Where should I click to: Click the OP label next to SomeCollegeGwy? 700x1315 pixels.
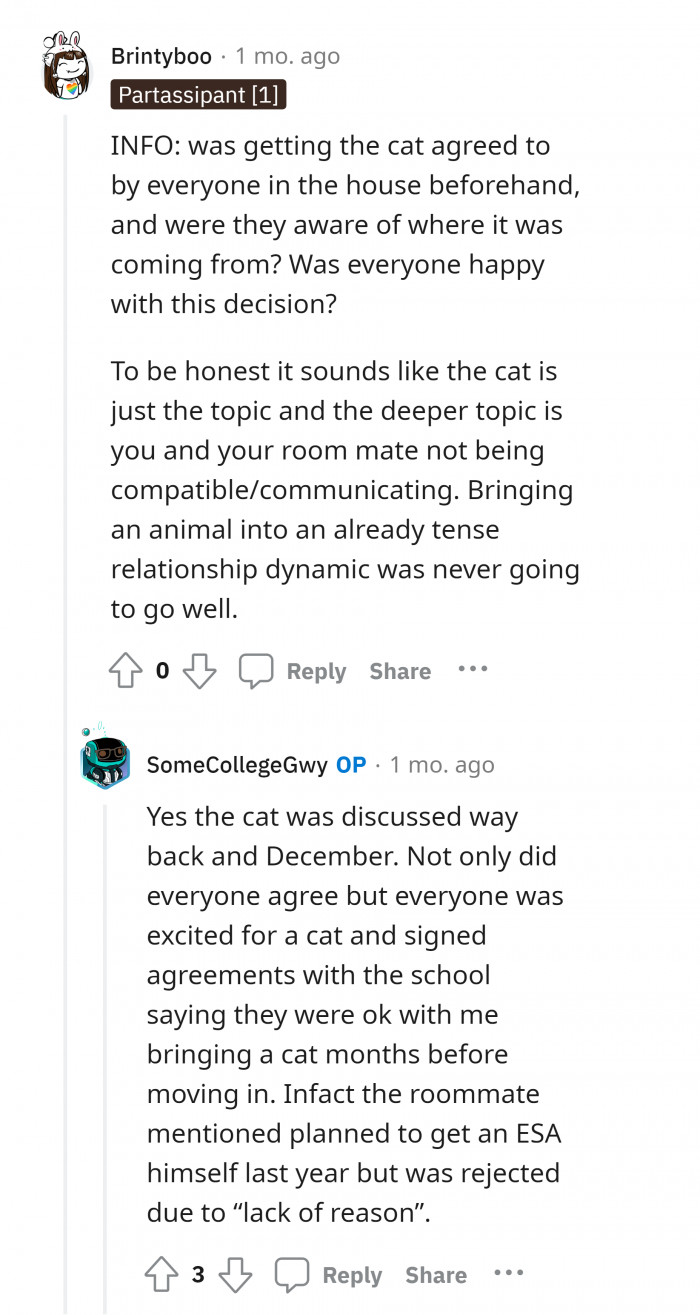tap(351, 765)
